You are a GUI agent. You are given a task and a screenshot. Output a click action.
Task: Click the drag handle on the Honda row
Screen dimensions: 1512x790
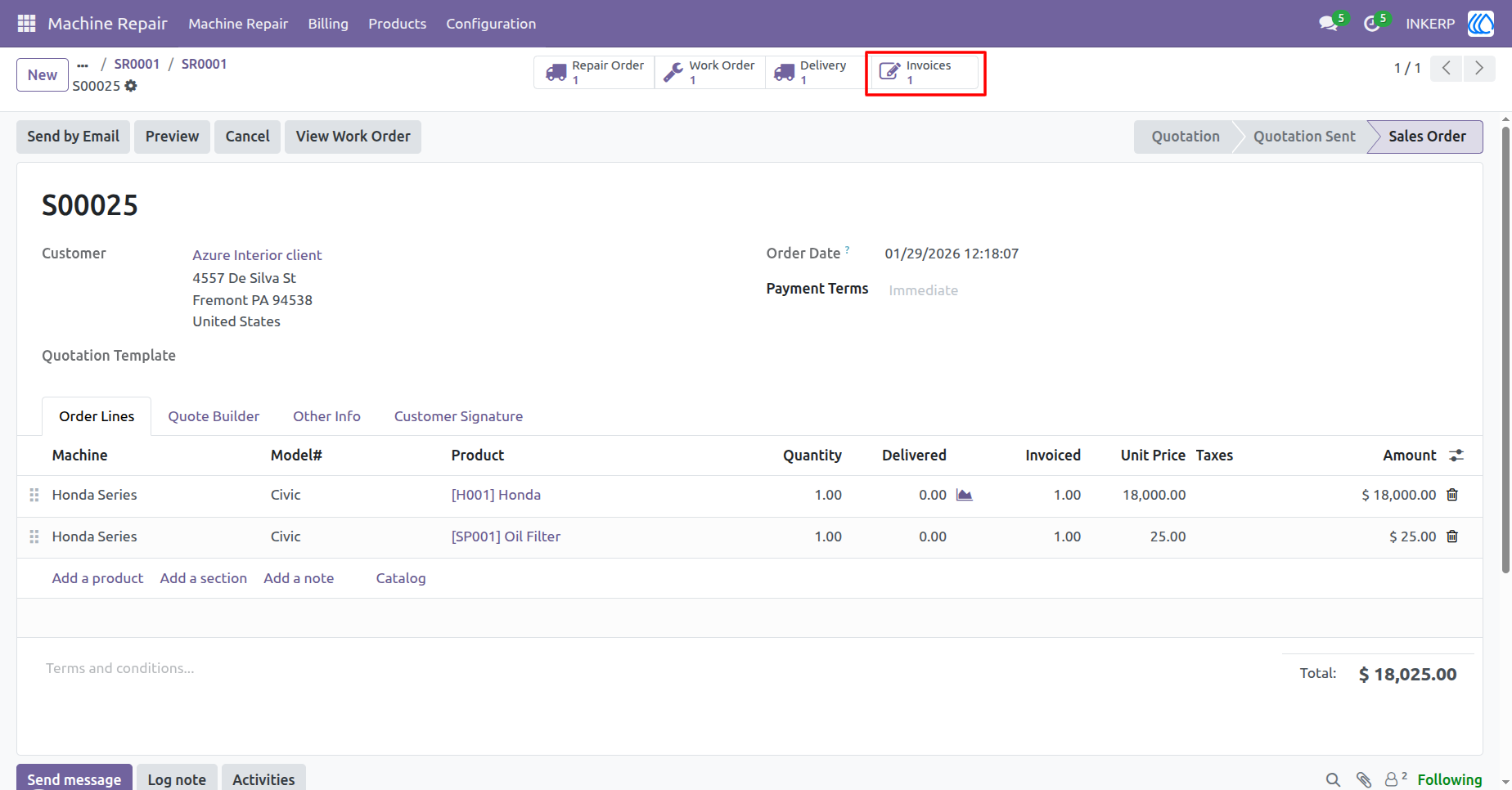(34, 495)
